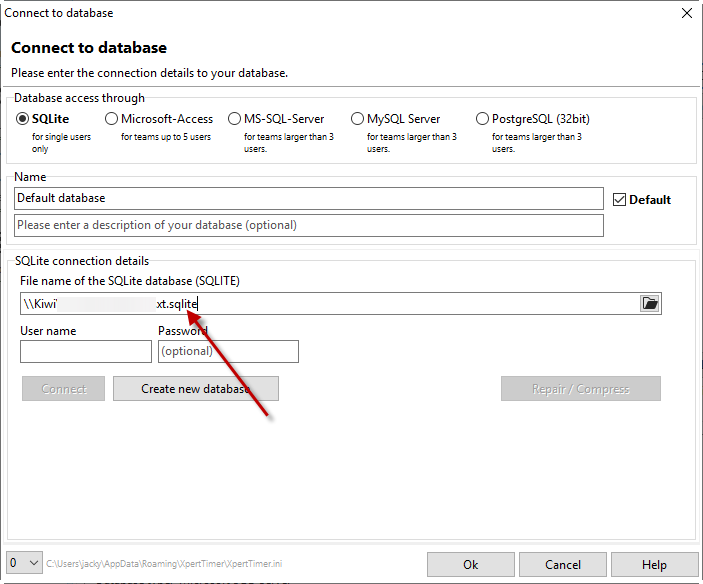Viewport: 703px width, 584px height.
Task: Select MS-SQL-Server radio button
Action: 235,119
